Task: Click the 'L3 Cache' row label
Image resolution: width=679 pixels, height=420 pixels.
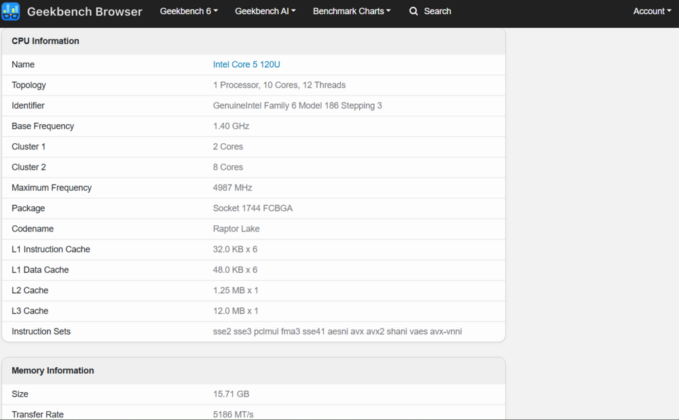Action: point(30,311)
